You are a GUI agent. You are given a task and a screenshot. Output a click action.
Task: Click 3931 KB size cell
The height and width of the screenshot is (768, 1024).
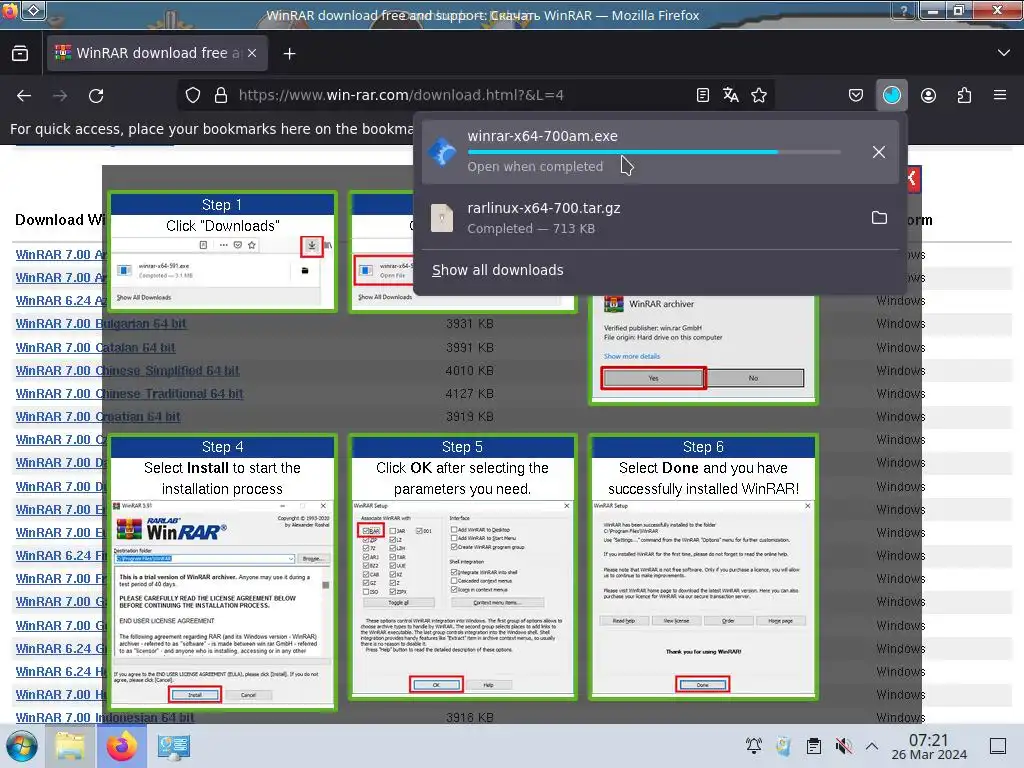point(470,324)
